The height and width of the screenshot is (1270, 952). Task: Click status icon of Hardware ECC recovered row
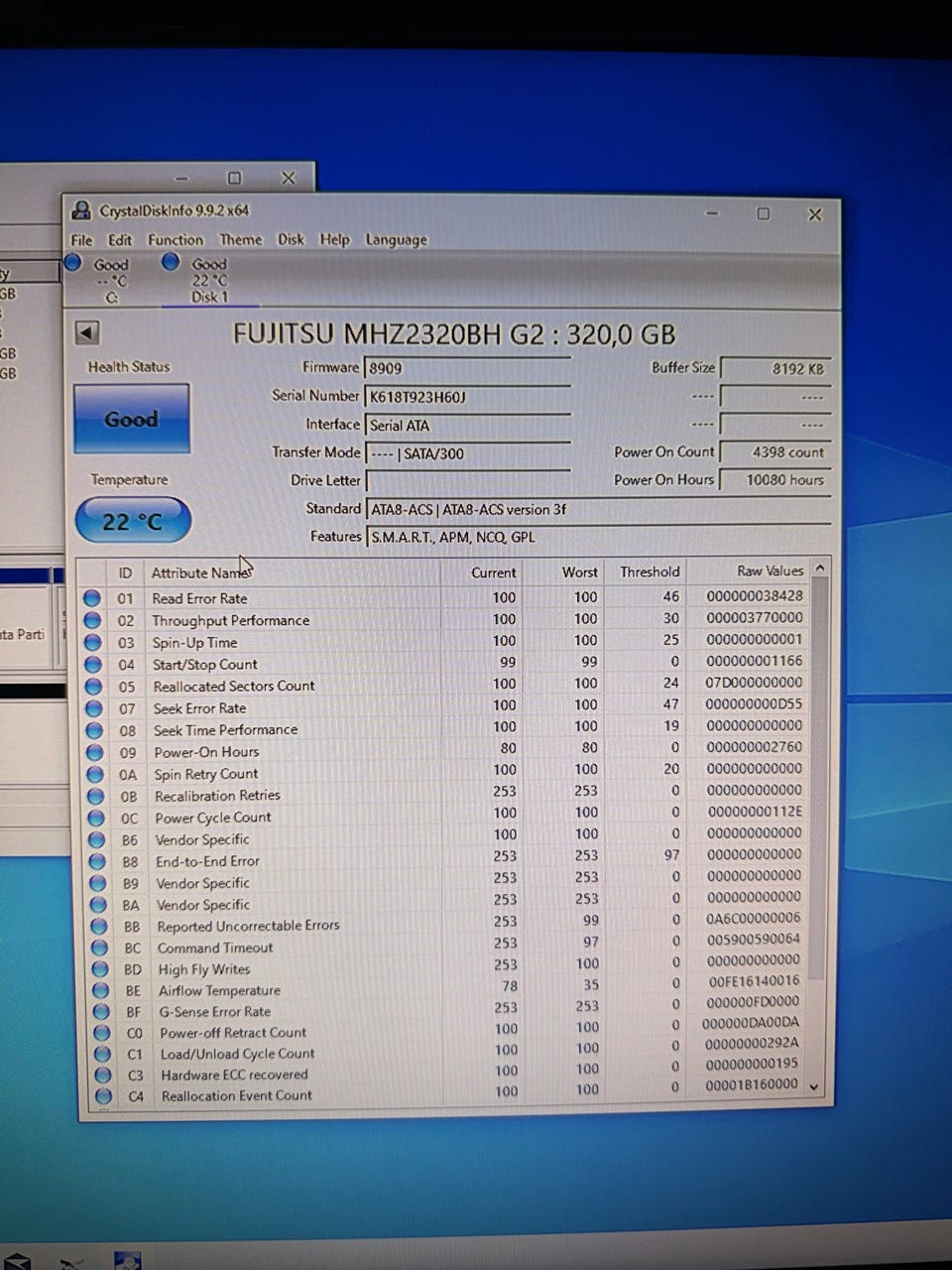(x=103, y=1075)
